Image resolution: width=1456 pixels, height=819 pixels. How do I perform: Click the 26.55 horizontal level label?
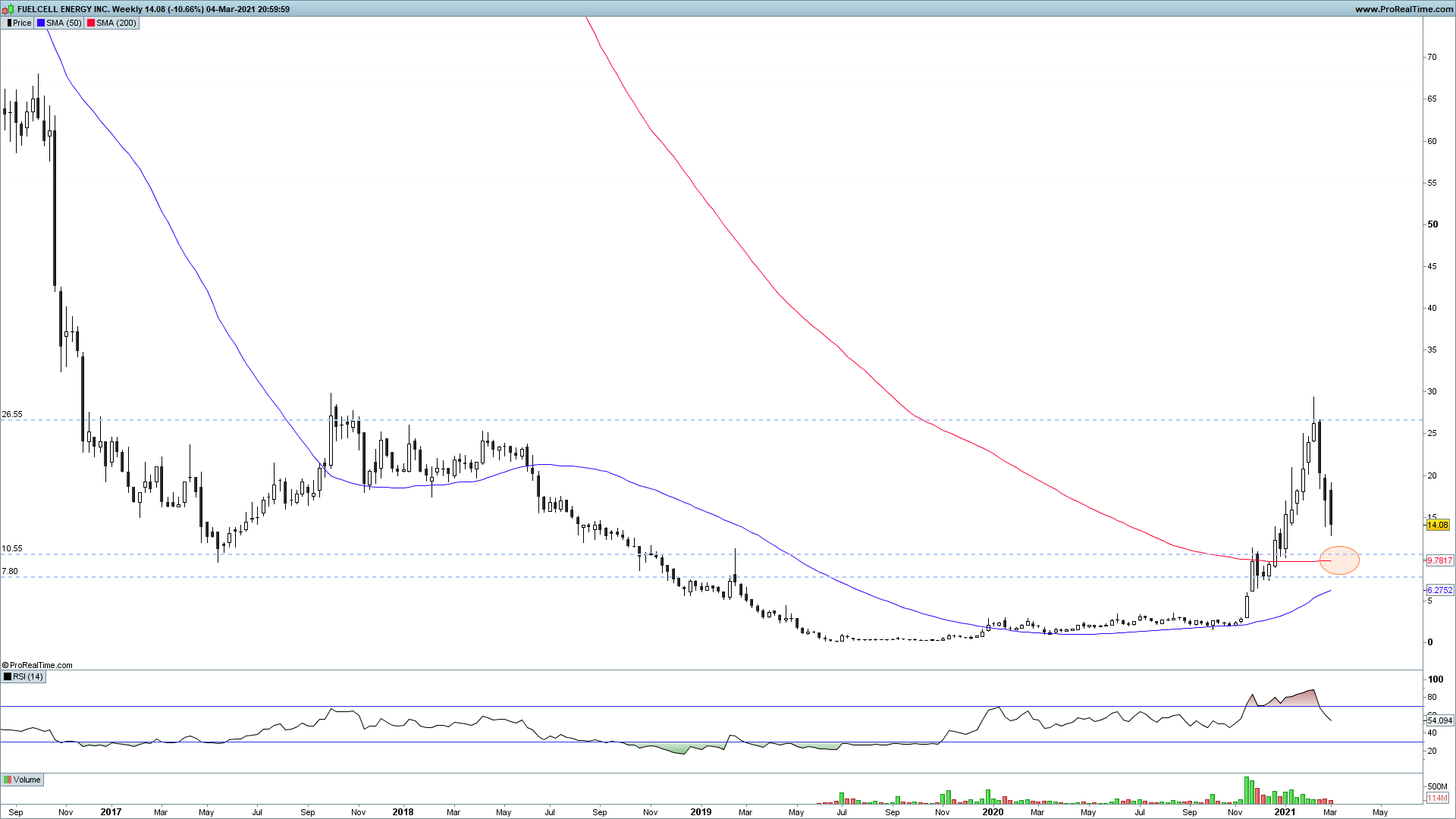[x=12, y=415]
